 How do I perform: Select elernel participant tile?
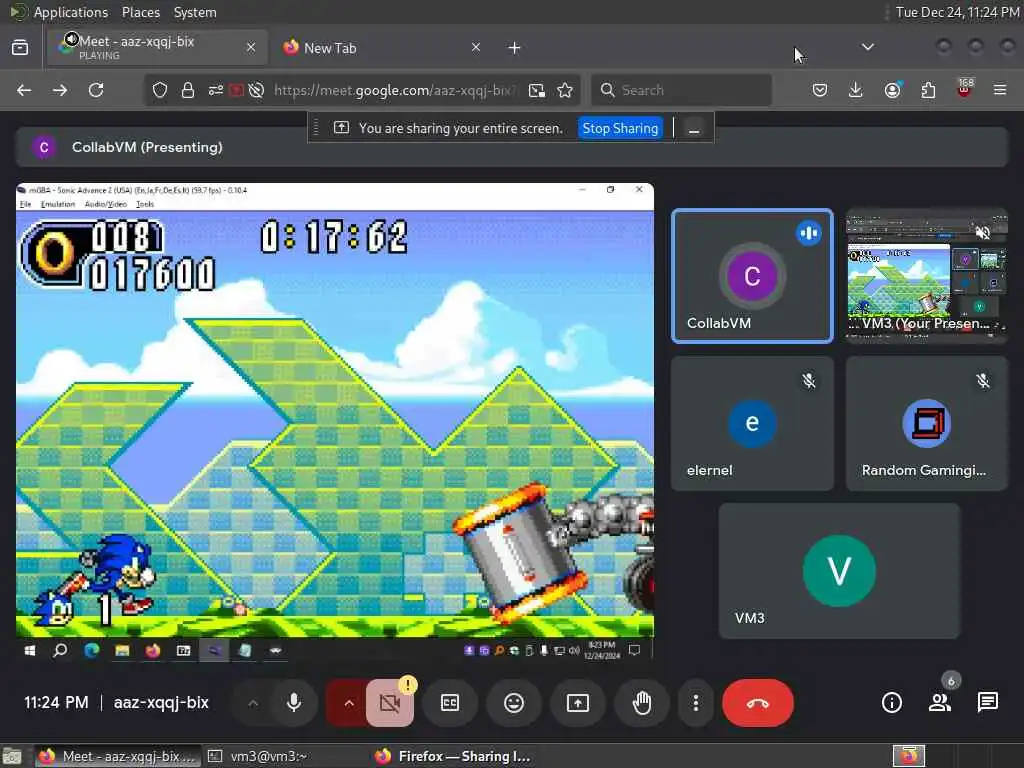click(752, 423)
